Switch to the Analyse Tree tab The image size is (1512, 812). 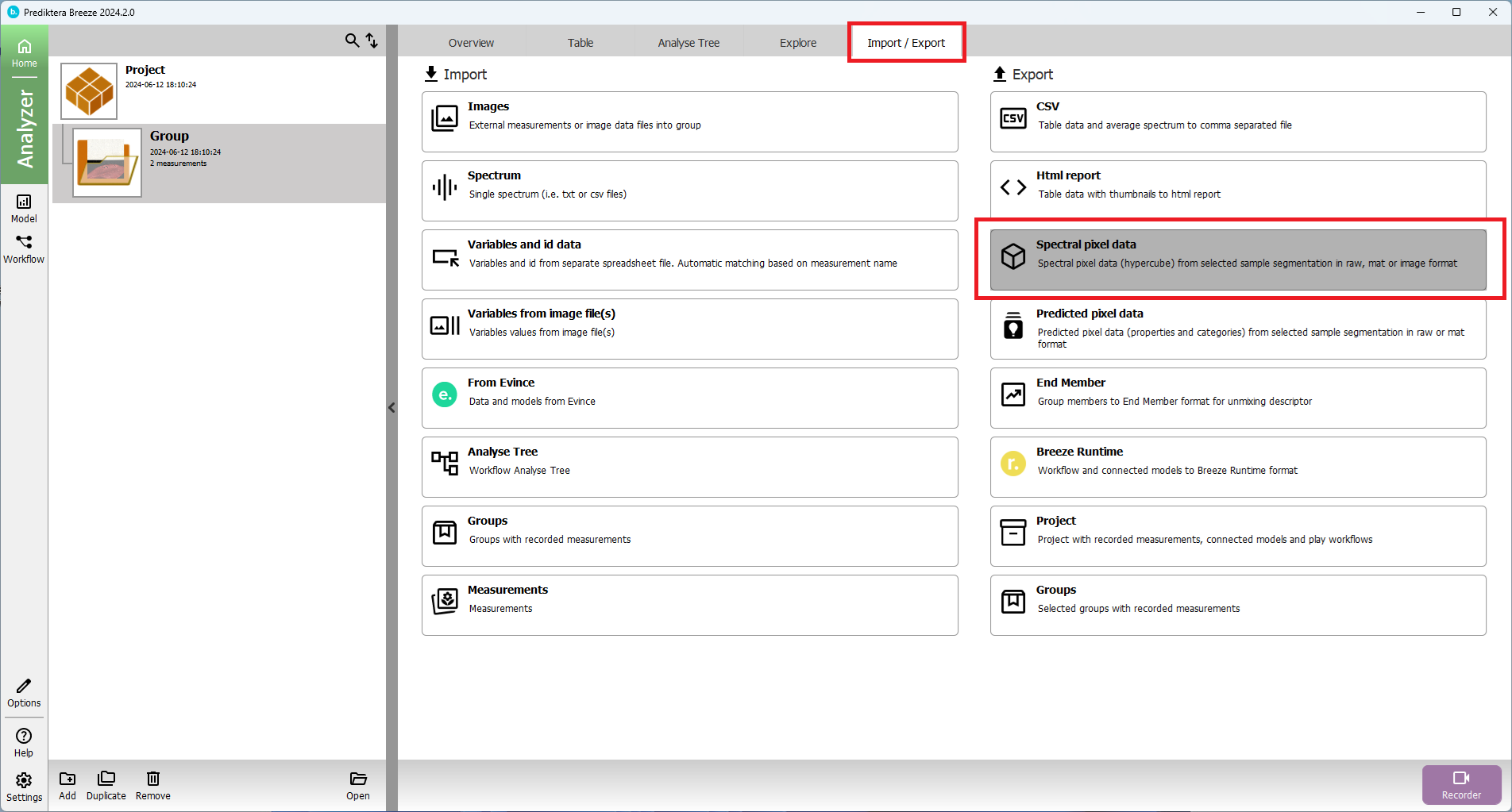tap(688, 43)
